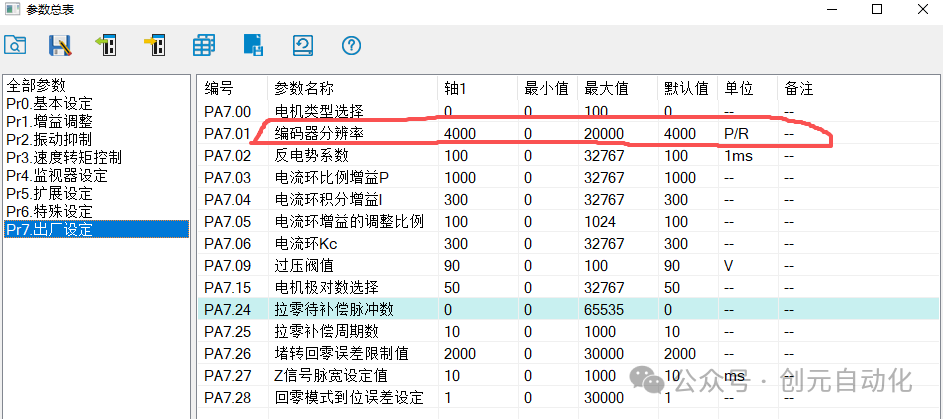Select 堵转回零误差限制值 parameter
The height and width of the screenshot is (419, 943).
coord(342,353)
